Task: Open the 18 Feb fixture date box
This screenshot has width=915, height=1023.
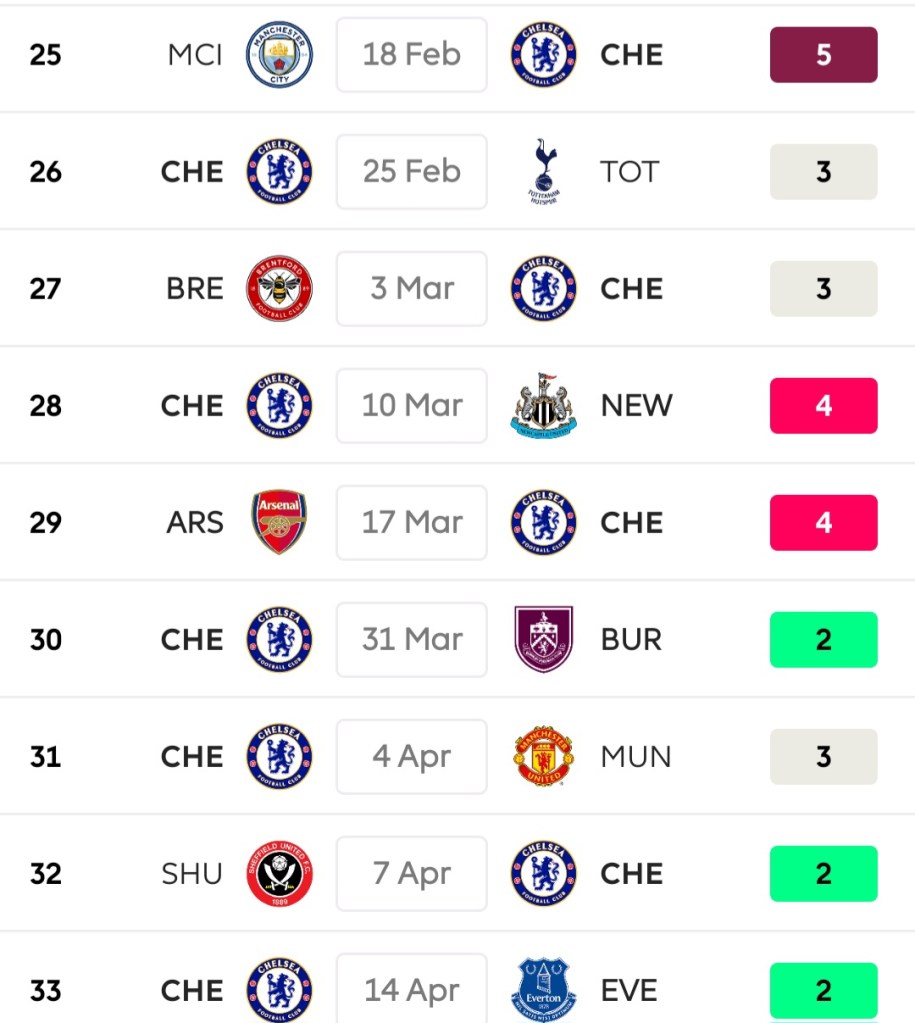Action: tap(411, 54)
